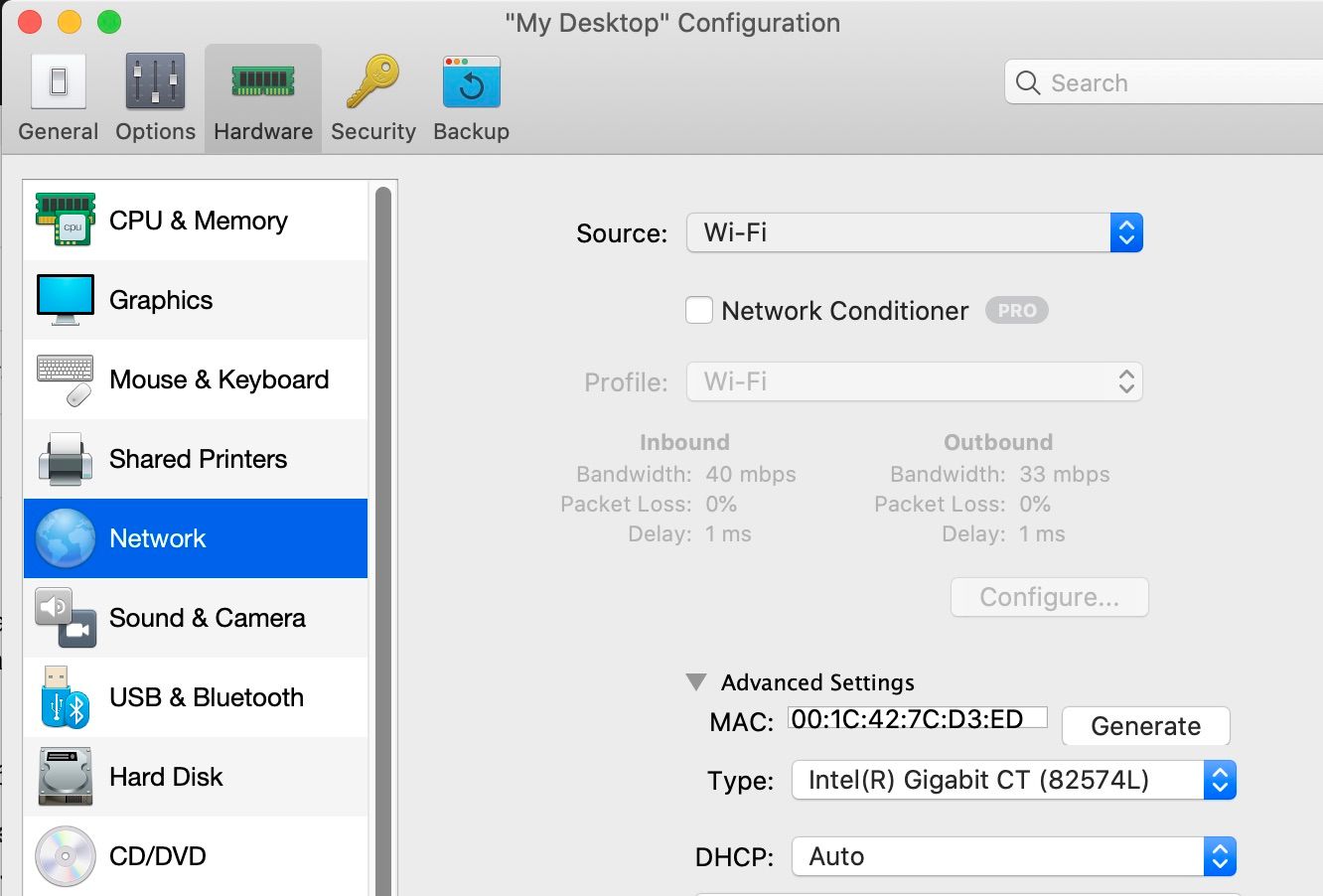
Task: Click the Configure button for conditioner
Action: click(x=1049, y=597)
